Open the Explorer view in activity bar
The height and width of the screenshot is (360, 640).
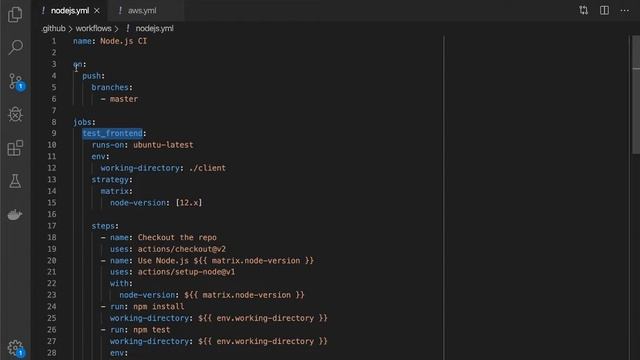pos(15,14)
